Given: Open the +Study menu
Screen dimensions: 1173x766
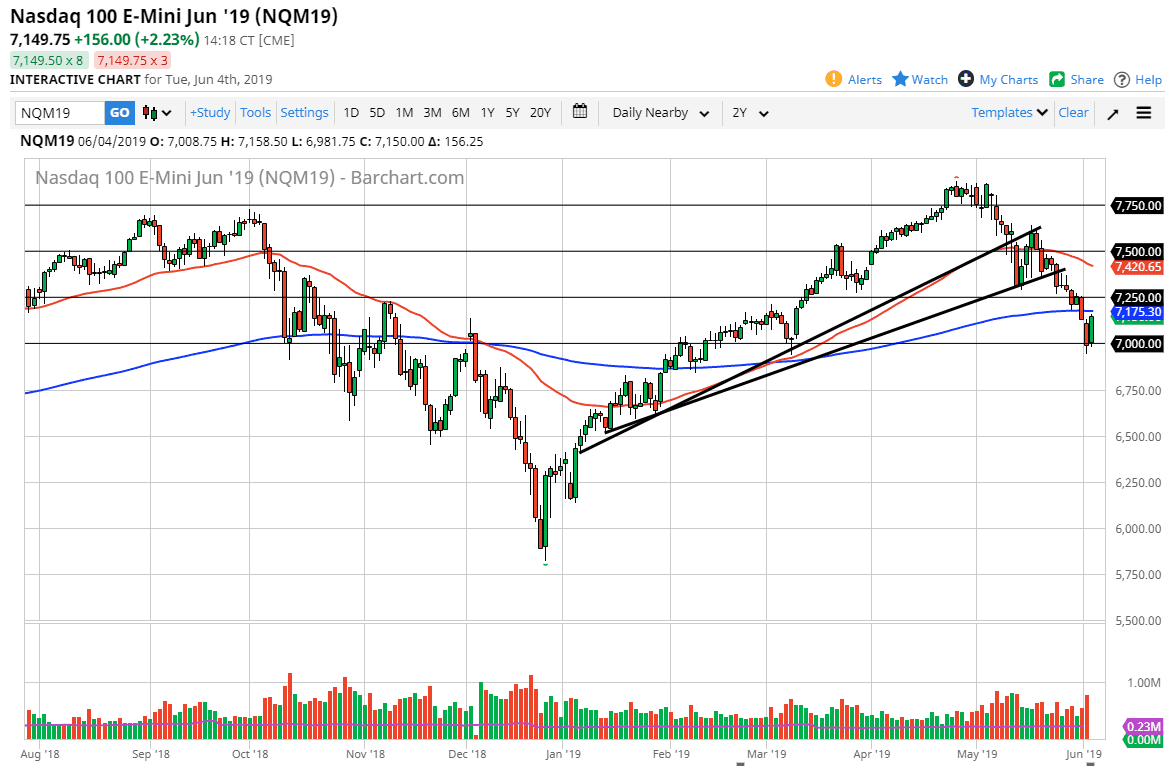Looking at the screenshot, I should pos(210,113).
